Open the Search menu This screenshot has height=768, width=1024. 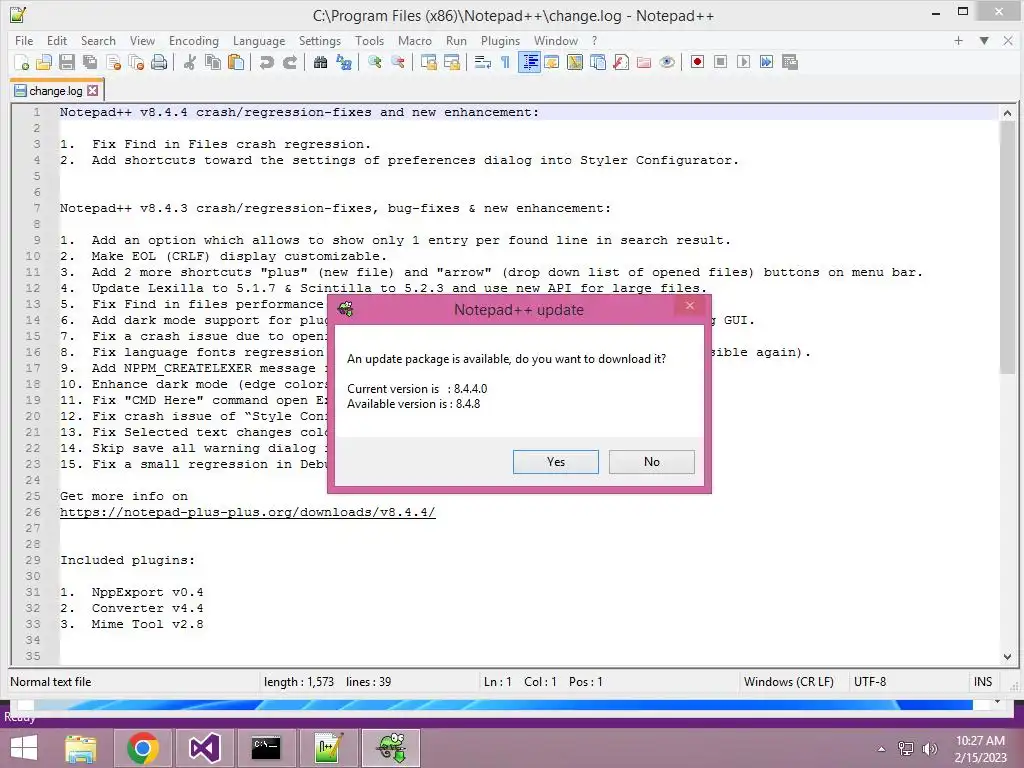coord(98,41)
